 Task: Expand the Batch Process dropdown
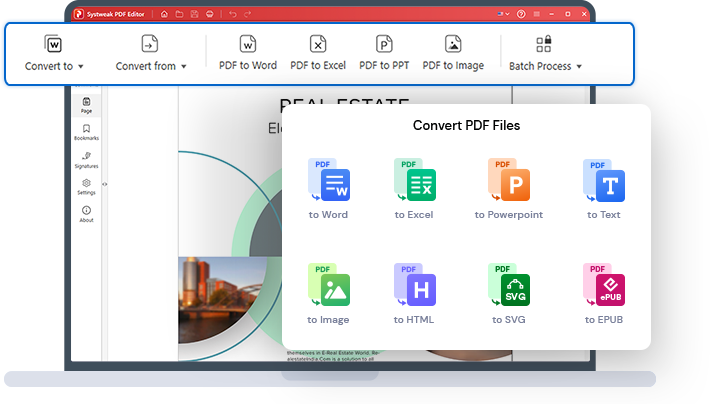coord(545,53)
